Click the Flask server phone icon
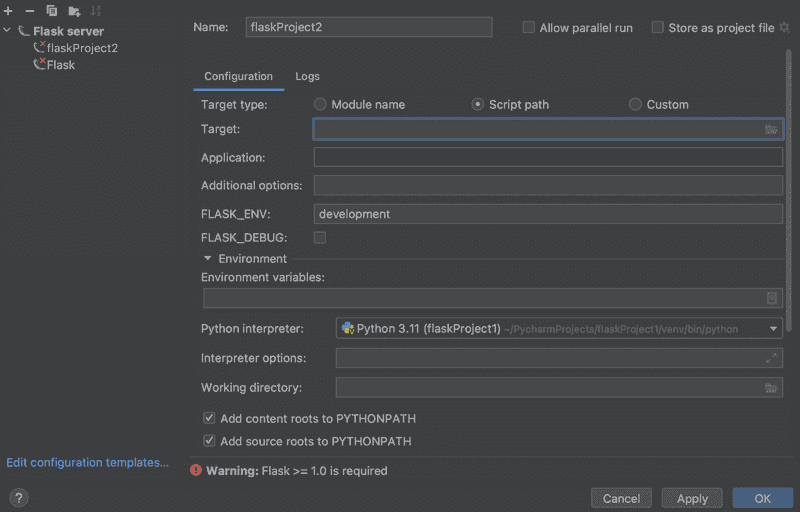 point(23,31)
